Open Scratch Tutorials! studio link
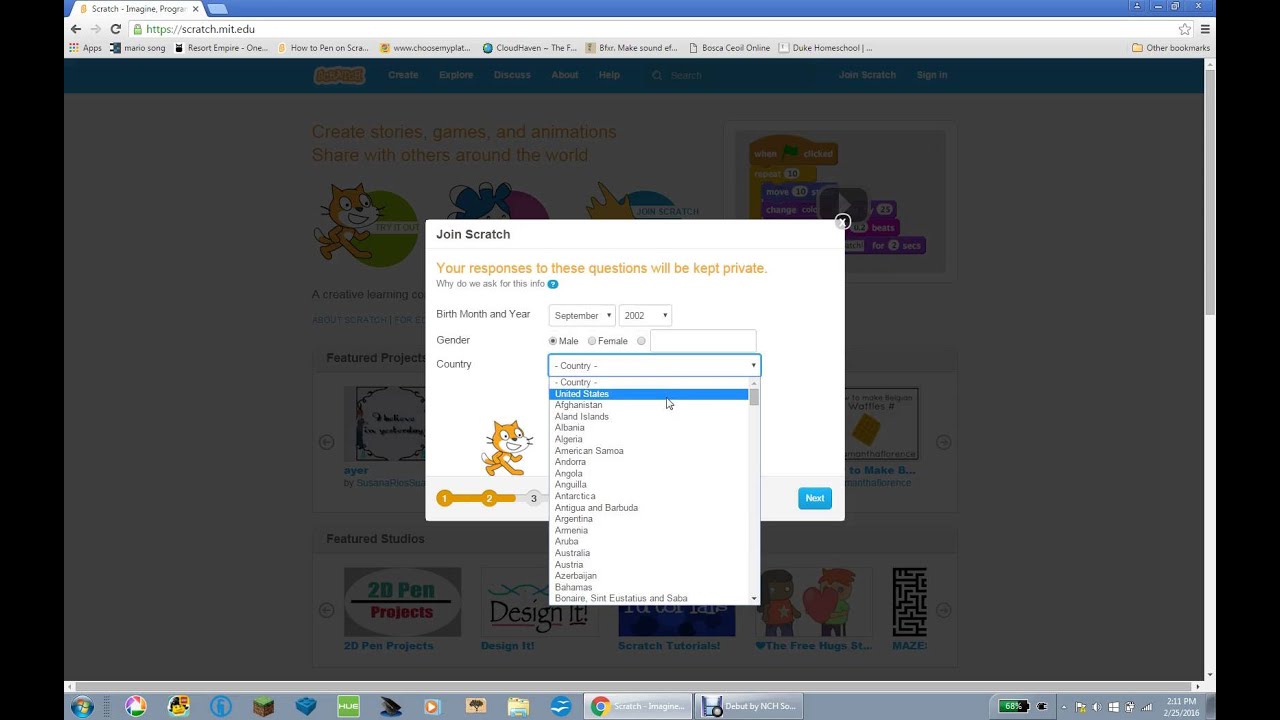Viewport: 1280px width, 720px height. tap(669, 646)
